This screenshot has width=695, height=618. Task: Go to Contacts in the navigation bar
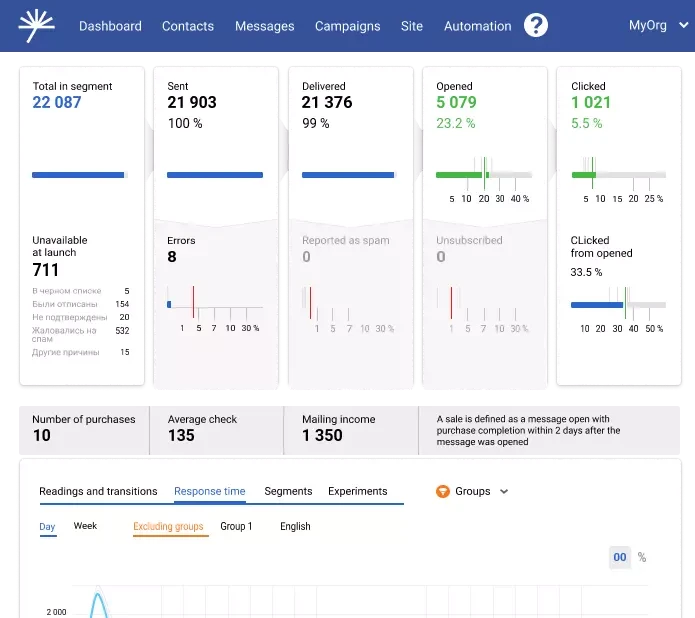point(188,26)
